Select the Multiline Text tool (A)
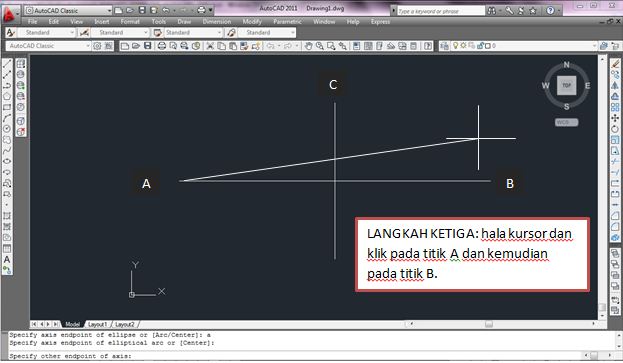This screenshot has width=623, height=363. (x=7, y=259)
